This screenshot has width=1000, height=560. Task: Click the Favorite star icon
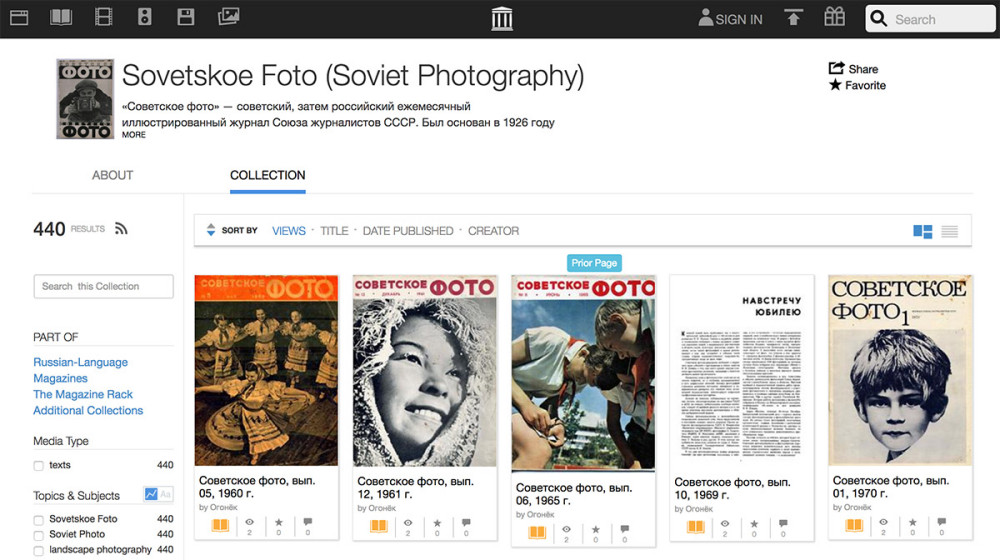coord(835,85)
